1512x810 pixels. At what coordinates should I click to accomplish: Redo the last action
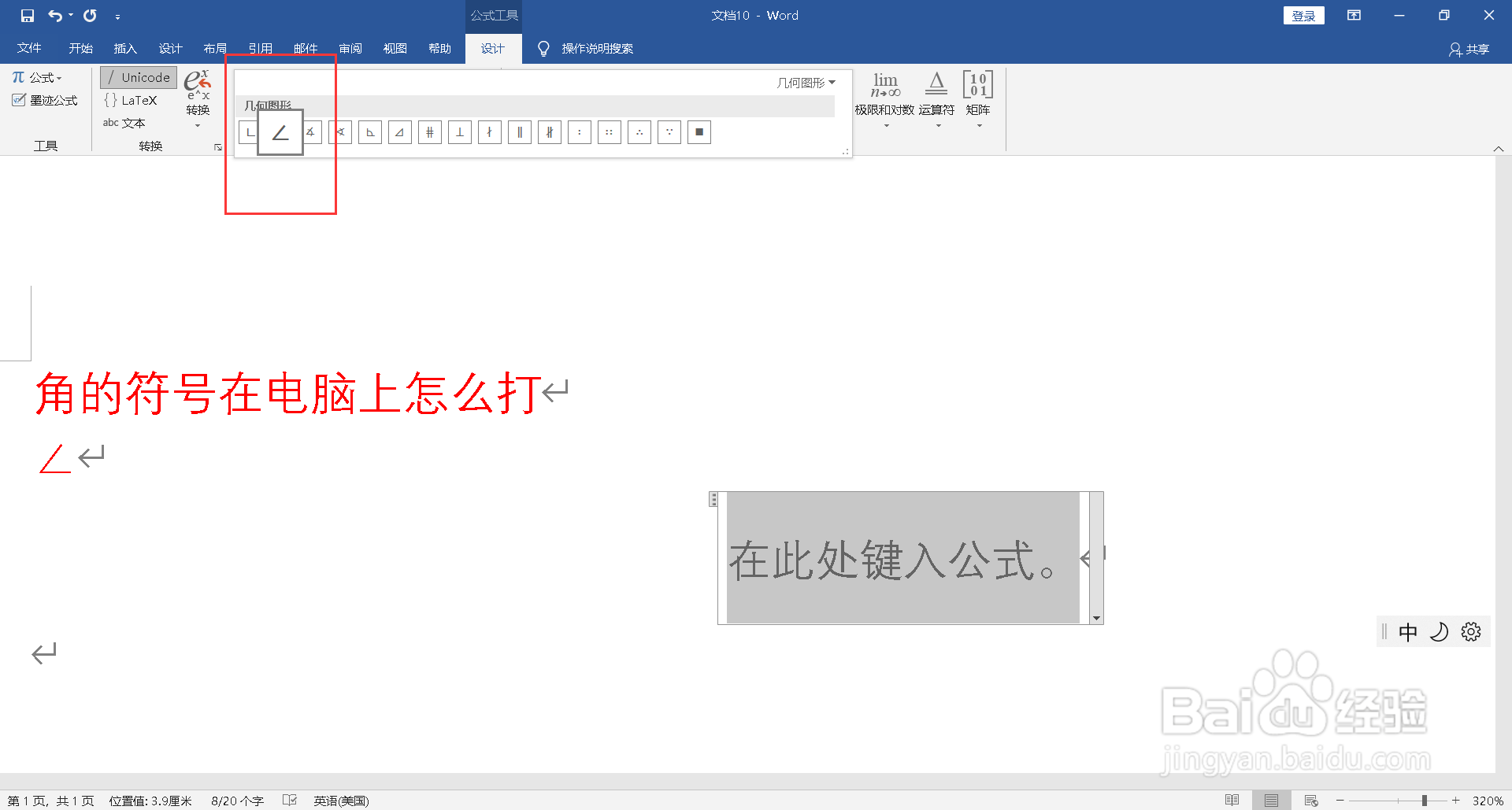pyautogui.click(x=90, y=16)
